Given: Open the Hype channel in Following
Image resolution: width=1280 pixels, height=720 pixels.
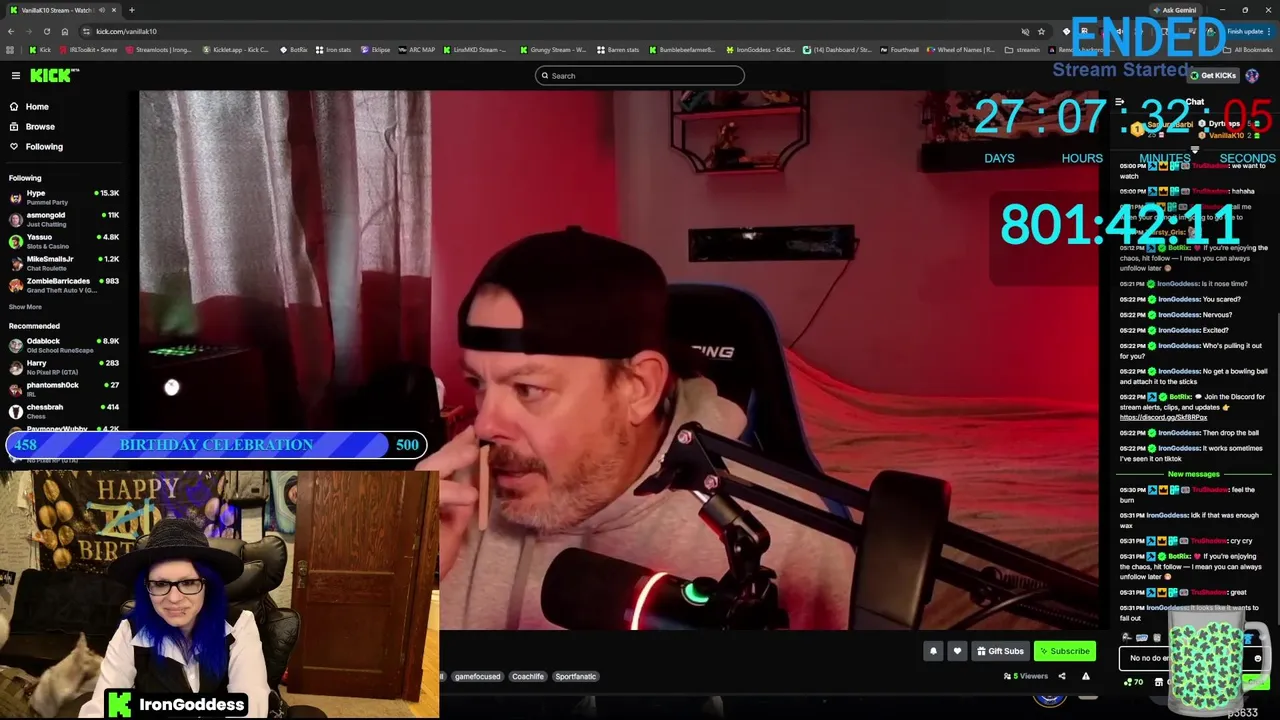Looking at the screenshot, I should click(64, 197).
